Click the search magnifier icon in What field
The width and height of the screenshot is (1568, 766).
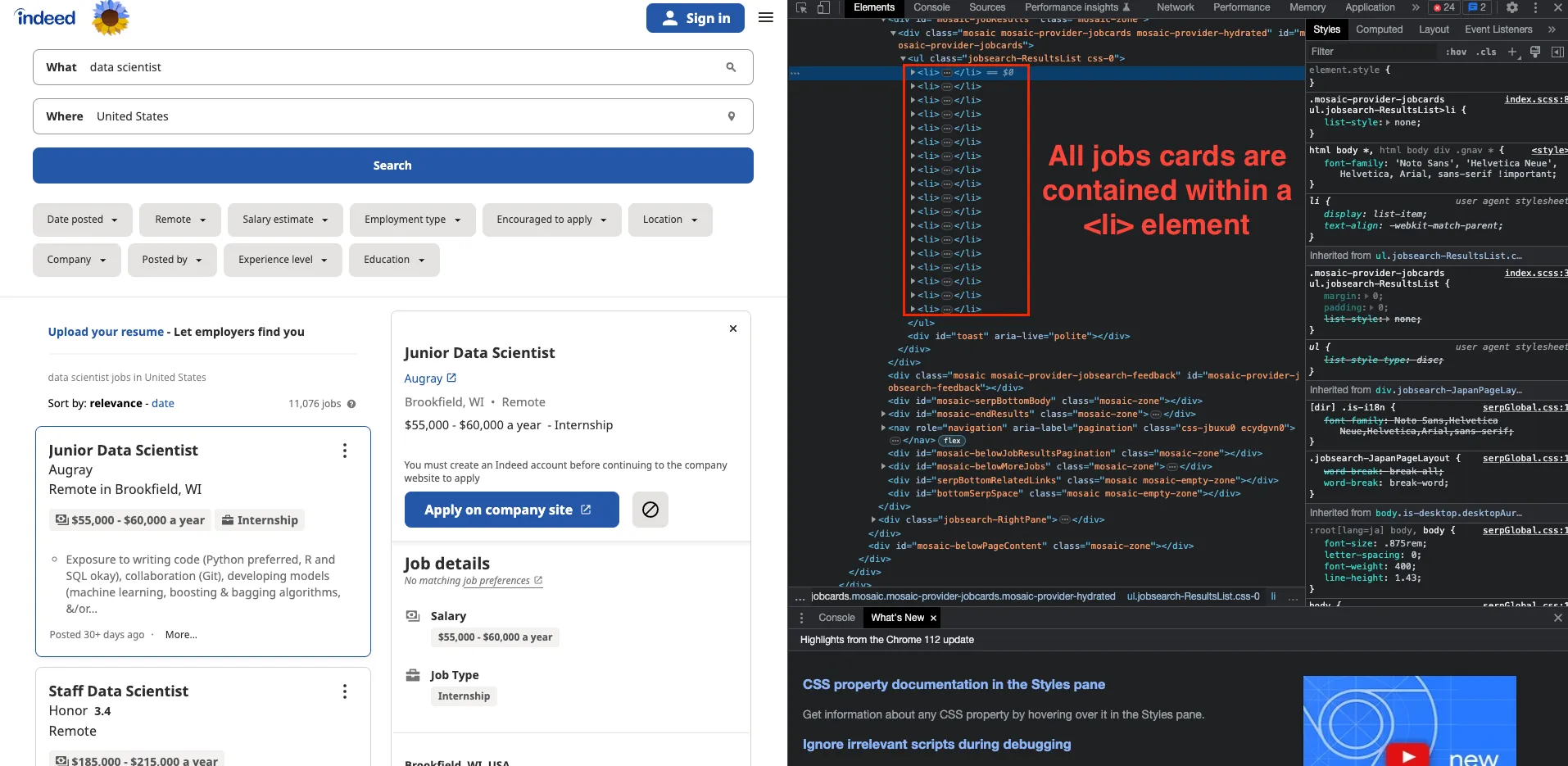tap(731, 67)
